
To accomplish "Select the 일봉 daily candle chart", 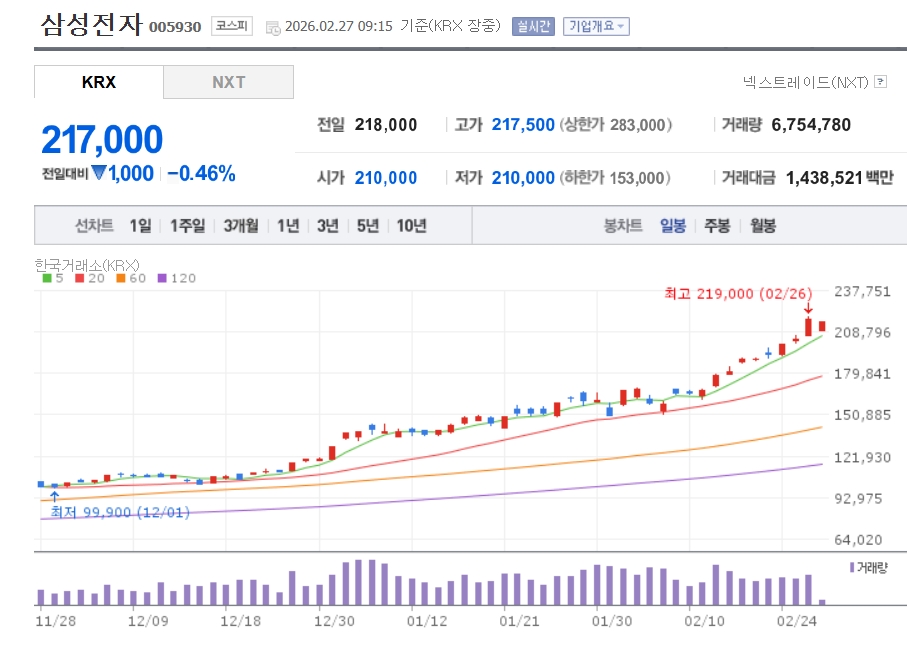I will [x=672, y=225].
